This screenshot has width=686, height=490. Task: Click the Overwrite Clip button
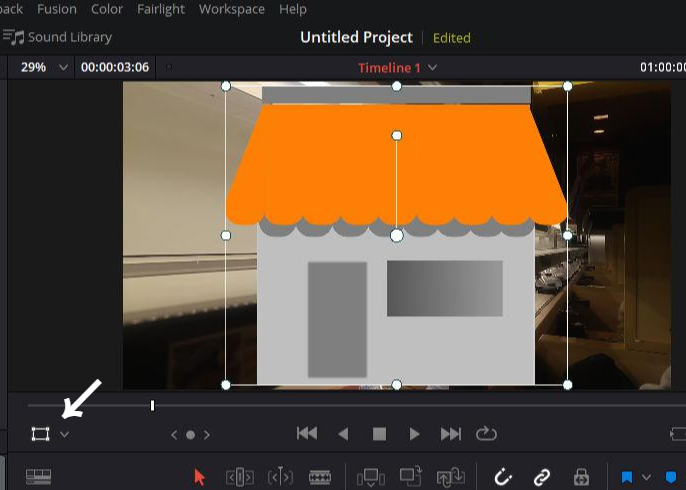pyautogui.click(x=410, y=476)
